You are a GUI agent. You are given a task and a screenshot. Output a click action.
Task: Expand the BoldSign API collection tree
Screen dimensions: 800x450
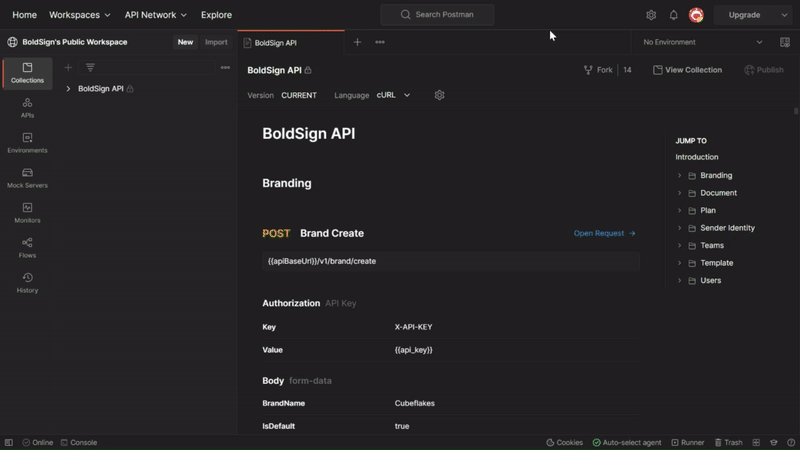[x=68, y=89]
